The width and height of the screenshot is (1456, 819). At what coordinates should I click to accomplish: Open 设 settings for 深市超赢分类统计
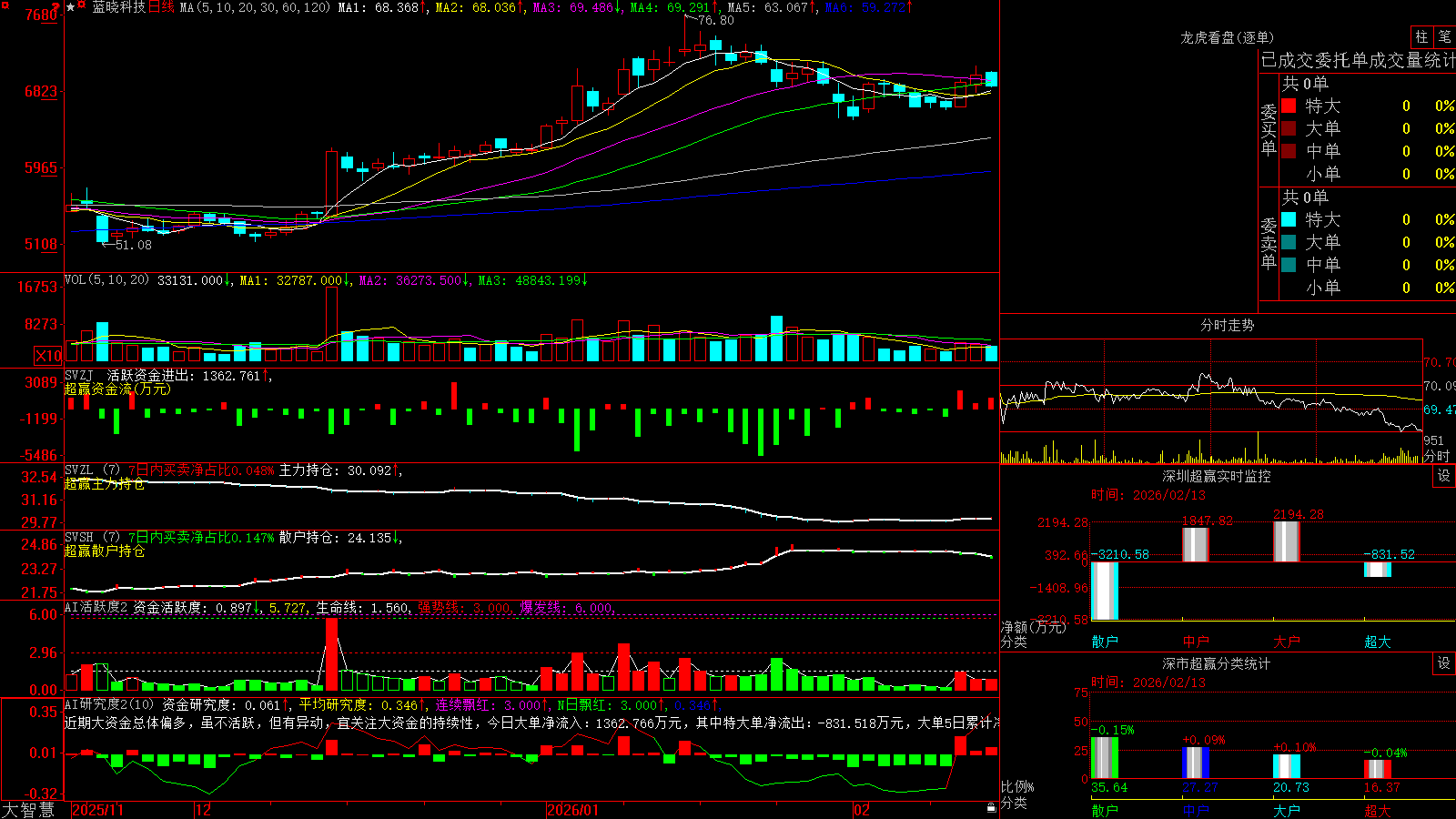point(1444,663)
